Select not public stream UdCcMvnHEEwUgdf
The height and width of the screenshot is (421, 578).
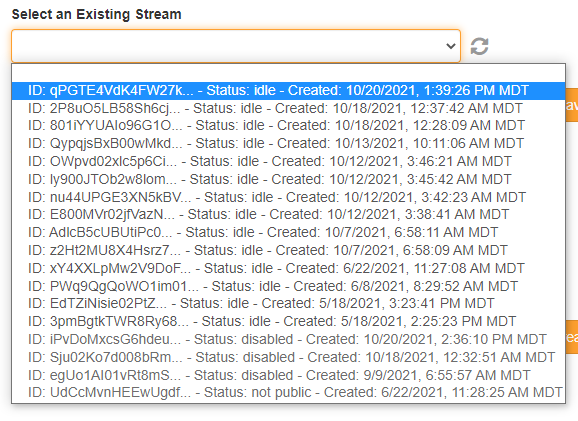click(288, 393)
